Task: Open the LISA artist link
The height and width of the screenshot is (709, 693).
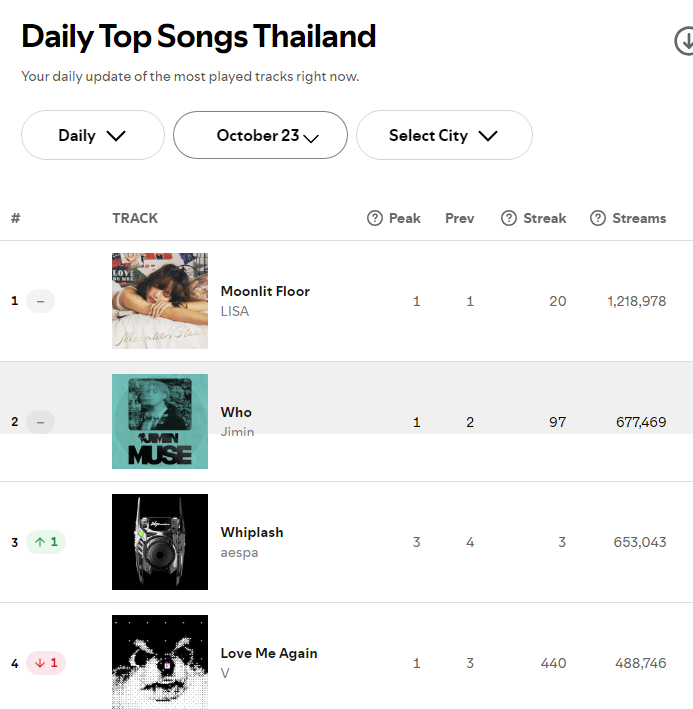Action: point(235,311)
